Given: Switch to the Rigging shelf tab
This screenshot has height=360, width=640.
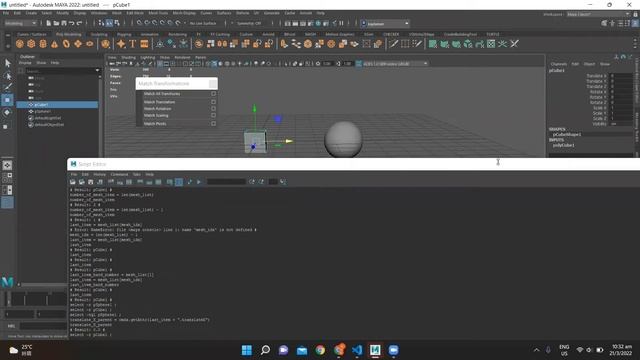Looking at the screenshot, I should tap(124, 34).
